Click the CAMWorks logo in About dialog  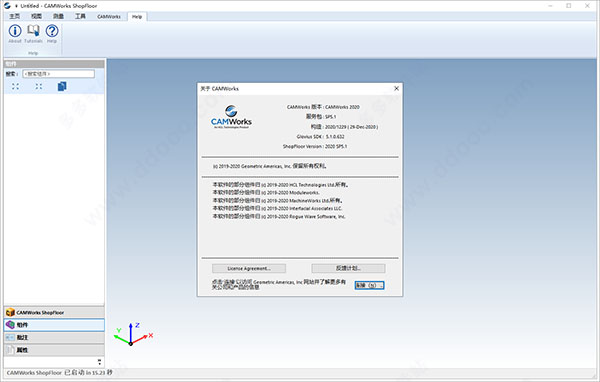click(231, 117)
